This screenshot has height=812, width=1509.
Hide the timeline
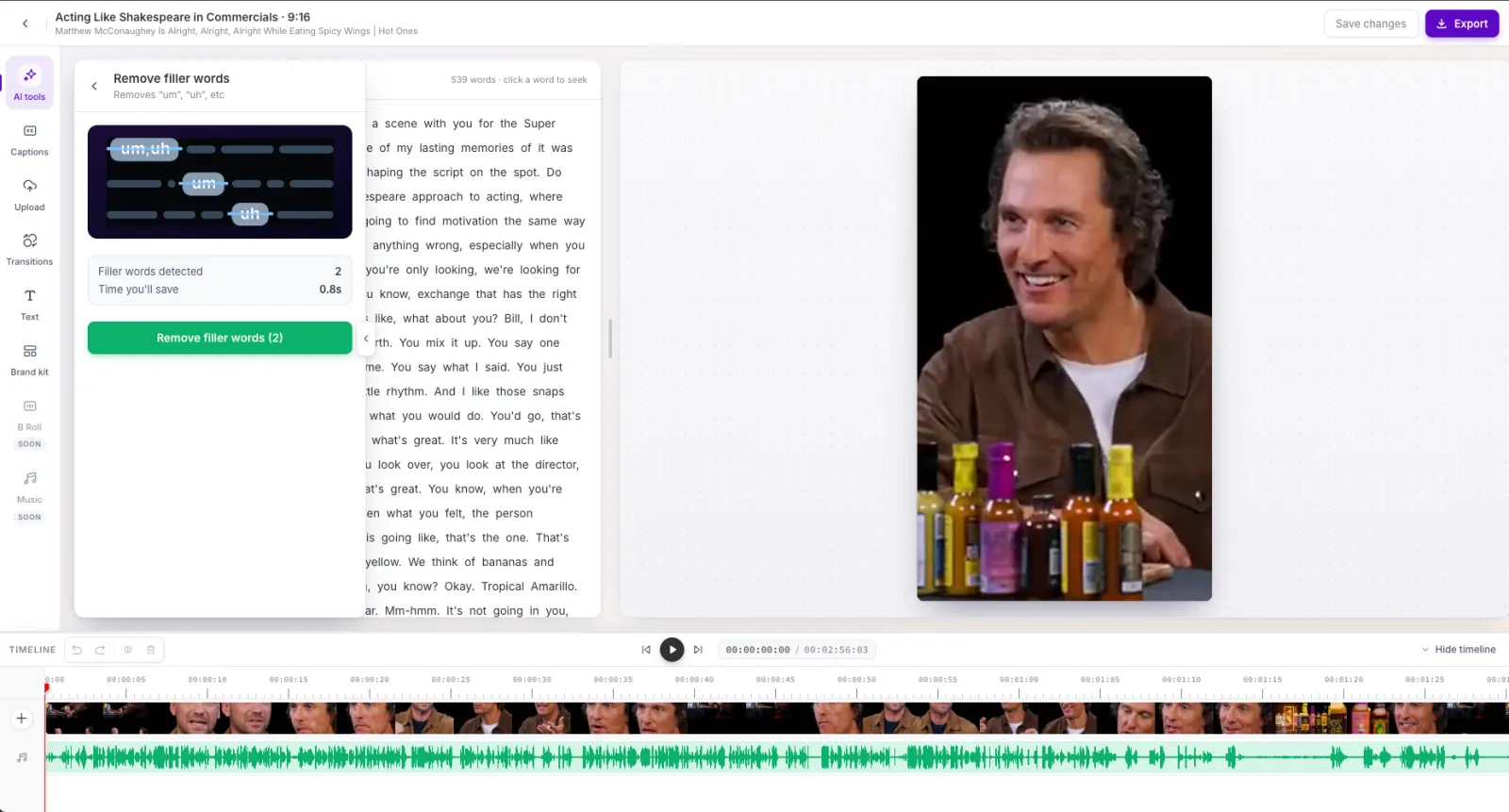tap(1458, 650)
